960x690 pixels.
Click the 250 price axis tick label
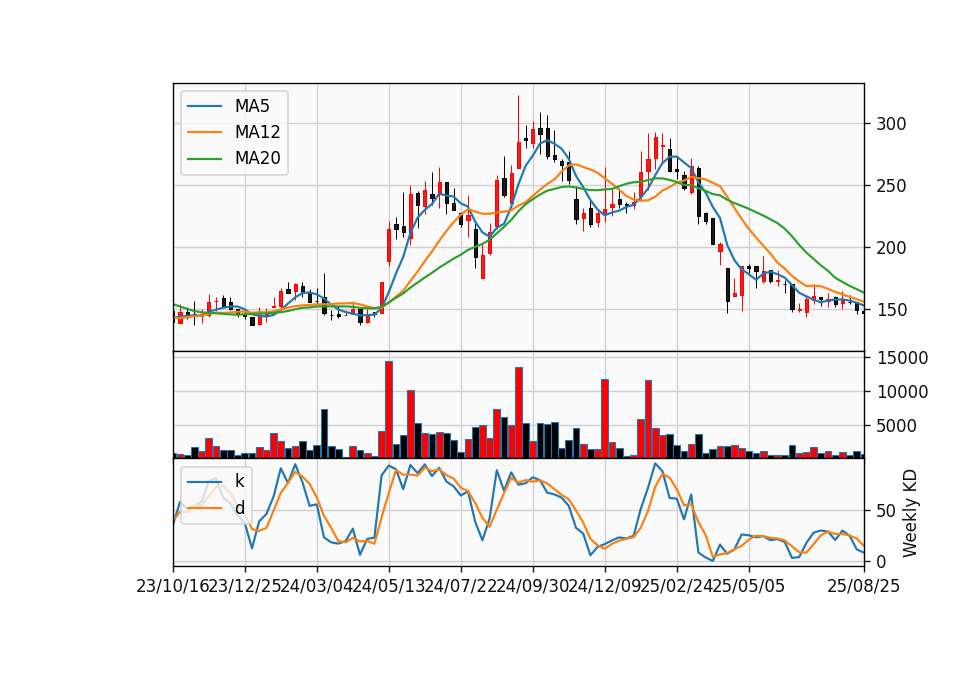point(891,186)
